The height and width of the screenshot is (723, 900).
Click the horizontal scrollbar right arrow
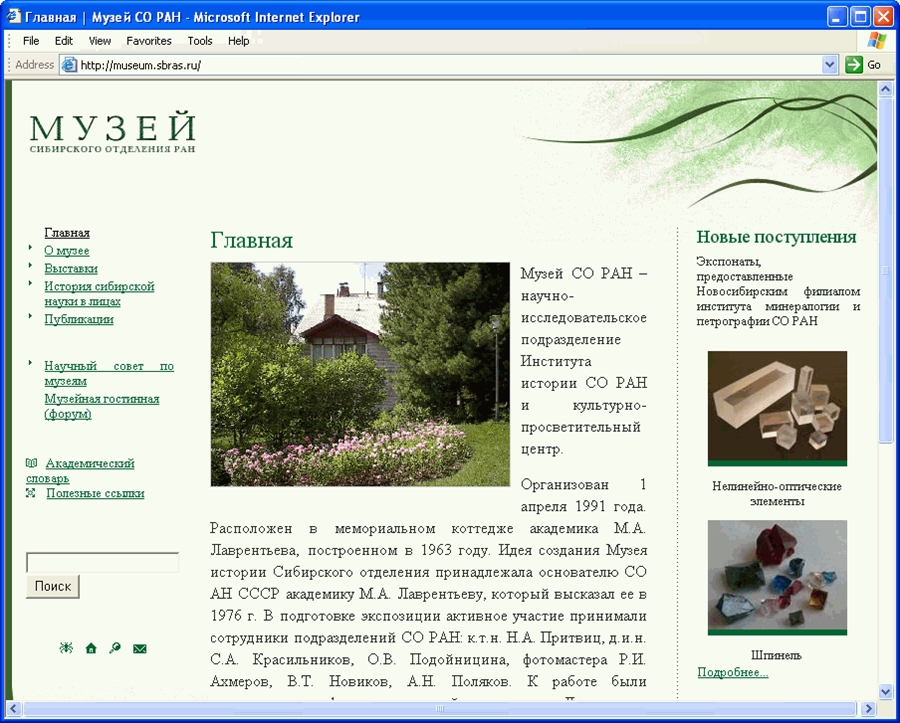pyautogui.click(x=869, y=708)
